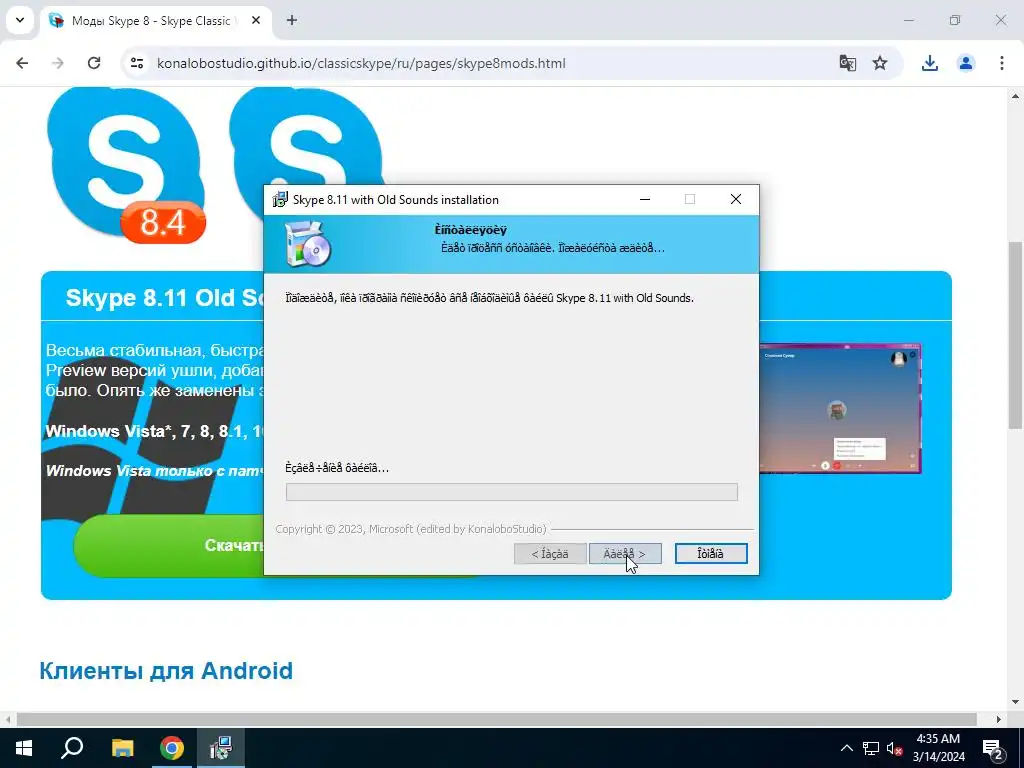
Task: Click the installer next button 'Äàëåå >'
Action: (625, 554)
